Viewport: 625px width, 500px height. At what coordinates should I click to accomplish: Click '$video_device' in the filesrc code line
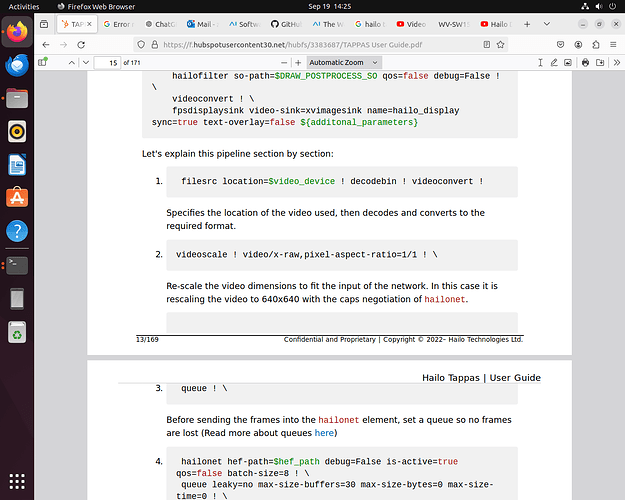pyautogui.click(x=301, y=181)
